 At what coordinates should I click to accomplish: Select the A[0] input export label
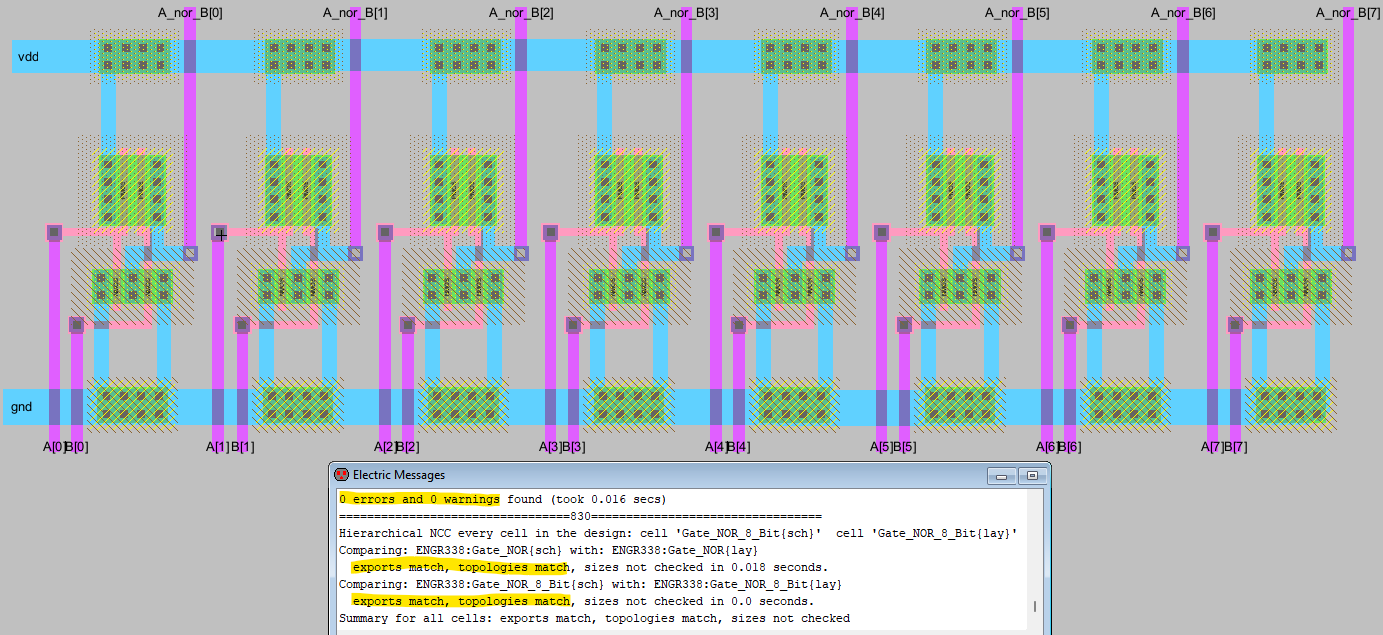(x=52, y=447)
